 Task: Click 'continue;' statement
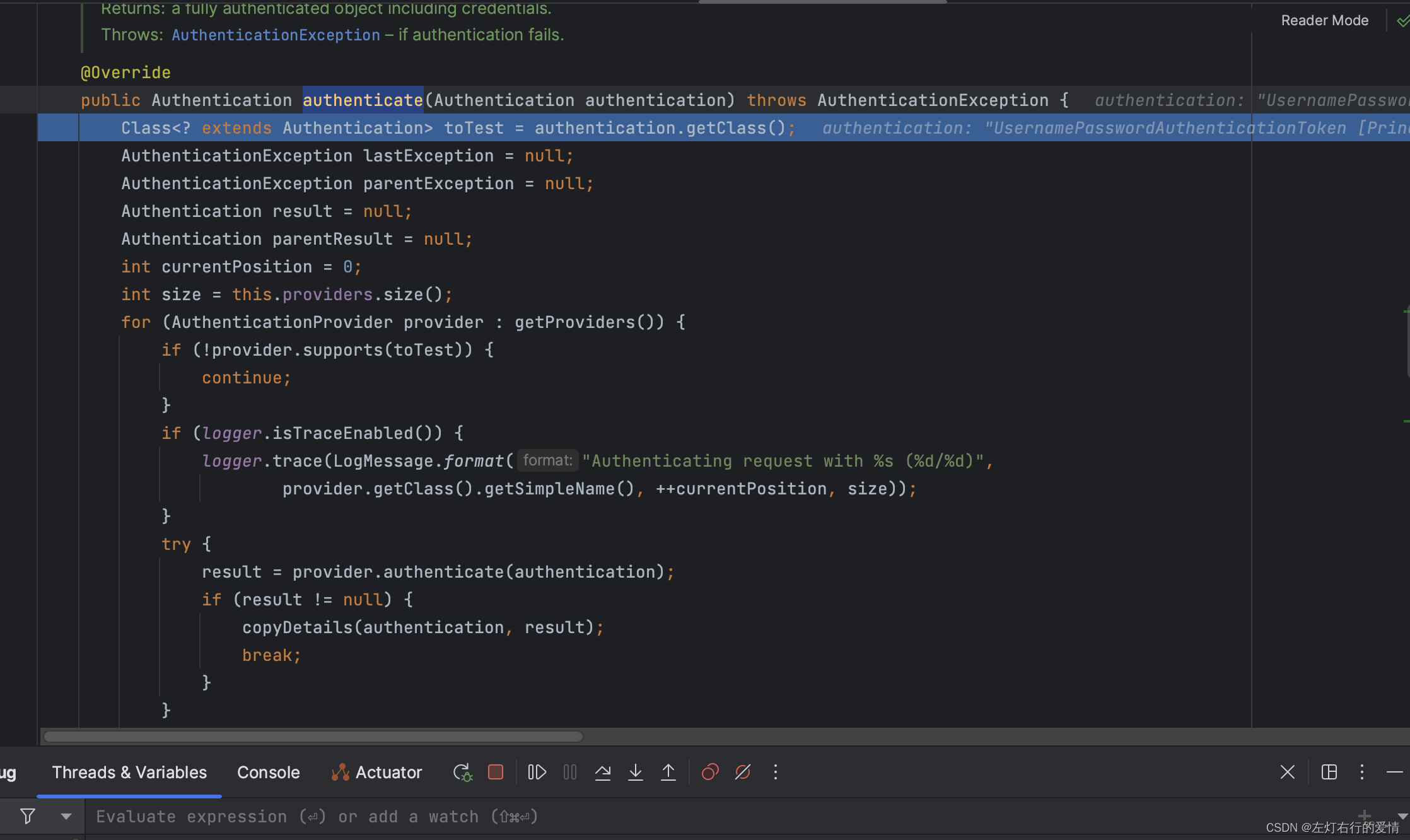(x=247, y=378)
